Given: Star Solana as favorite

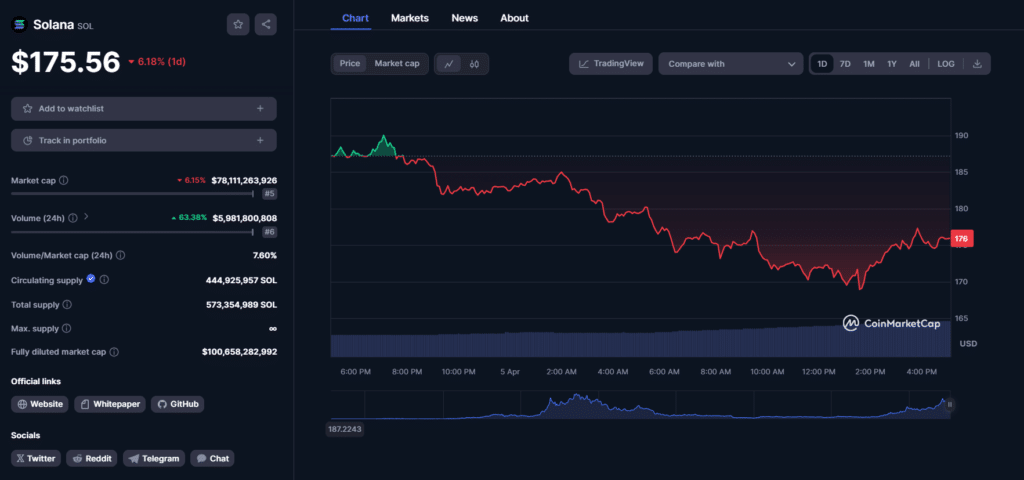Looking at the screenshot, I should [x=238, y=25].
